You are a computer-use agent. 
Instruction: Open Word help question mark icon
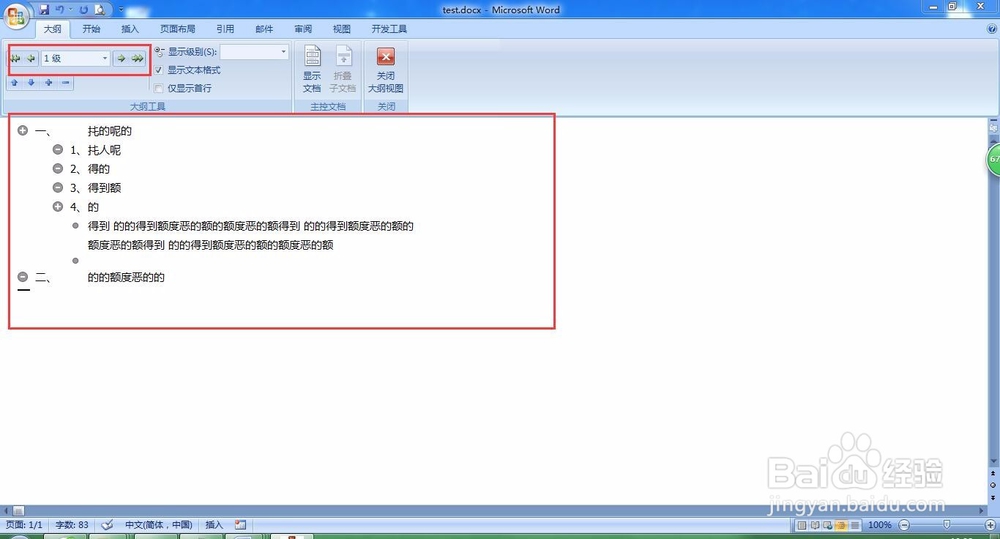pos(992,29)
